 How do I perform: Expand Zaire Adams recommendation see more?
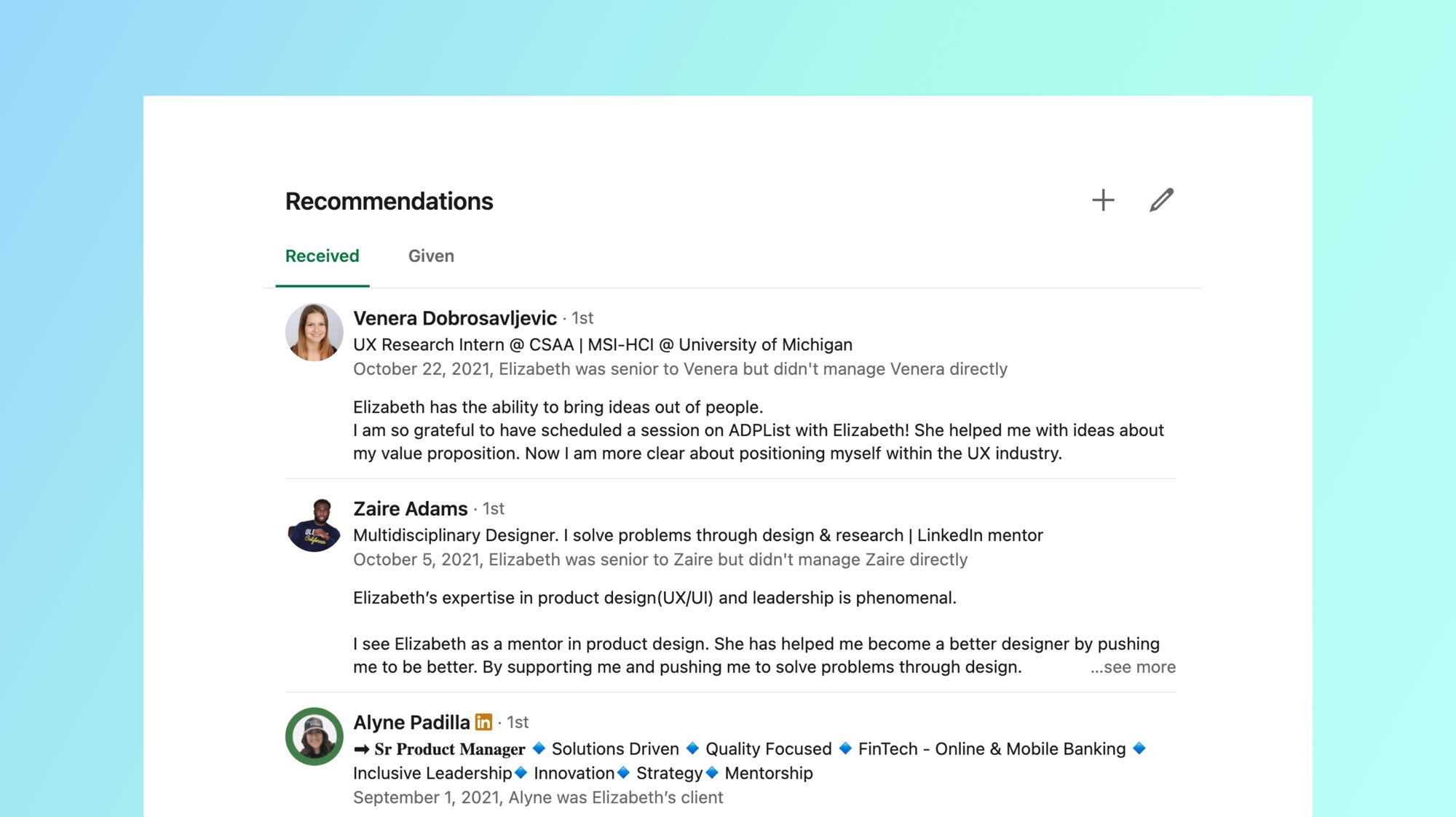click(x=1131, y=666)
